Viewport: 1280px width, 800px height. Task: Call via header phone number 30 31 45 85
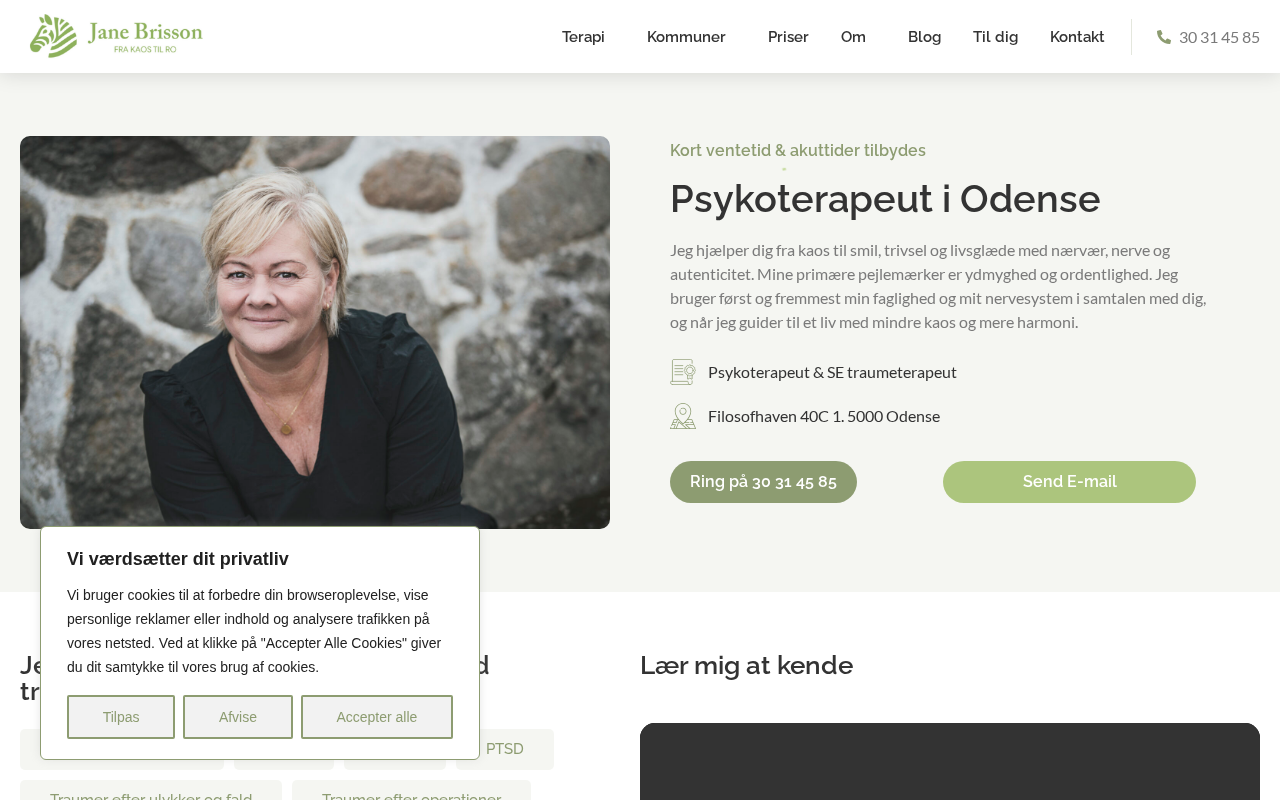point(1219,37)
